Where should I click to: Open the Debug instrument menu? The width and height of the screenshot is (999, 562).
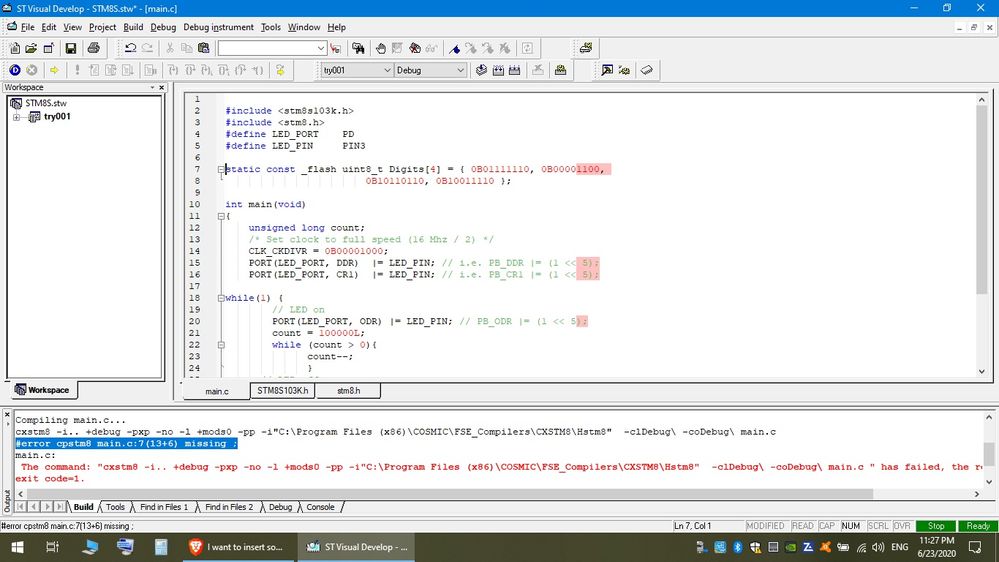pyautogui.click(x=219, y=27)
